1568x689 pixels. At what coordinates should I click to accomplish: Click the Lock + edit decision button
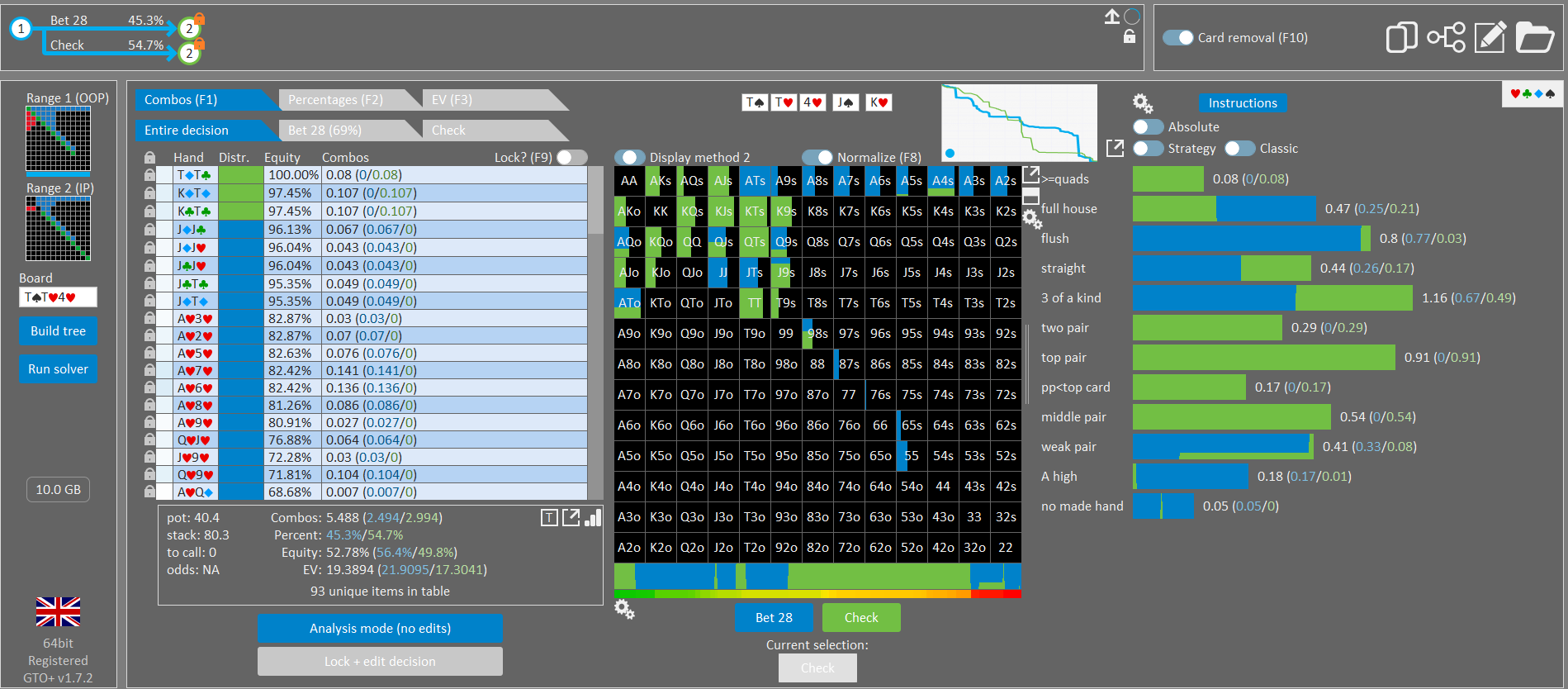[x=380, y=662]
